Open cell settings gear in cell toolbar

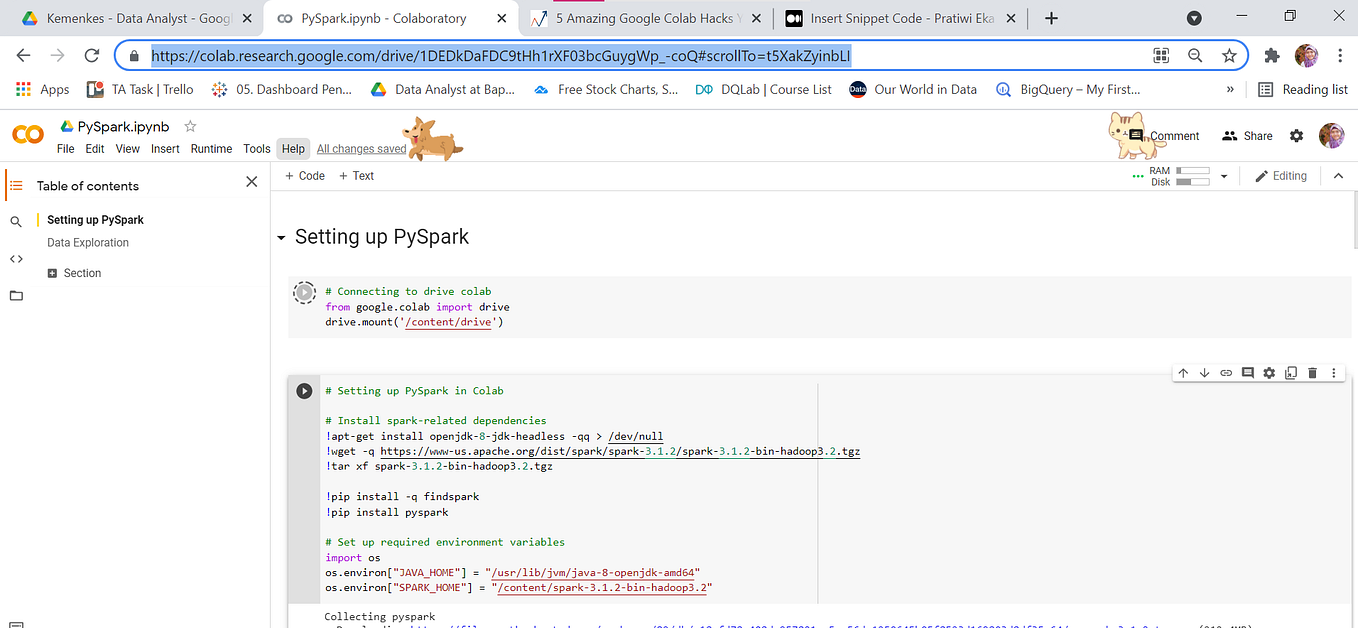click(1269, 373)
